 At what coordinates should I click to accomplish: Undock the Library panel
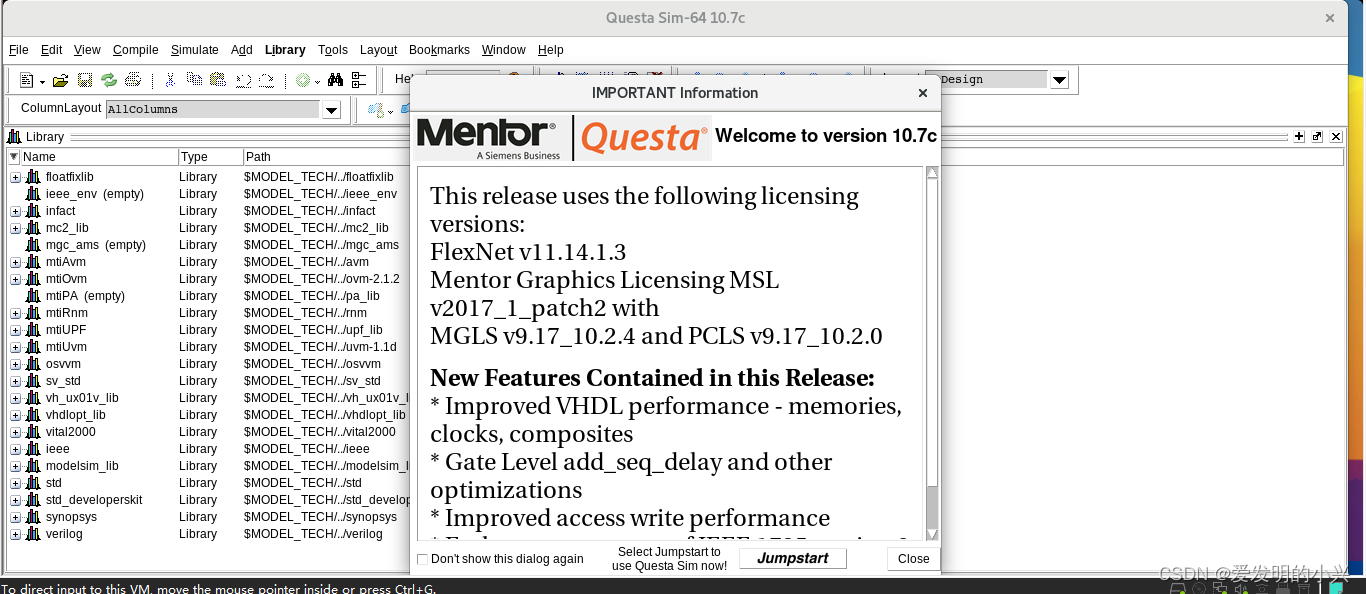pos(1317,136)
